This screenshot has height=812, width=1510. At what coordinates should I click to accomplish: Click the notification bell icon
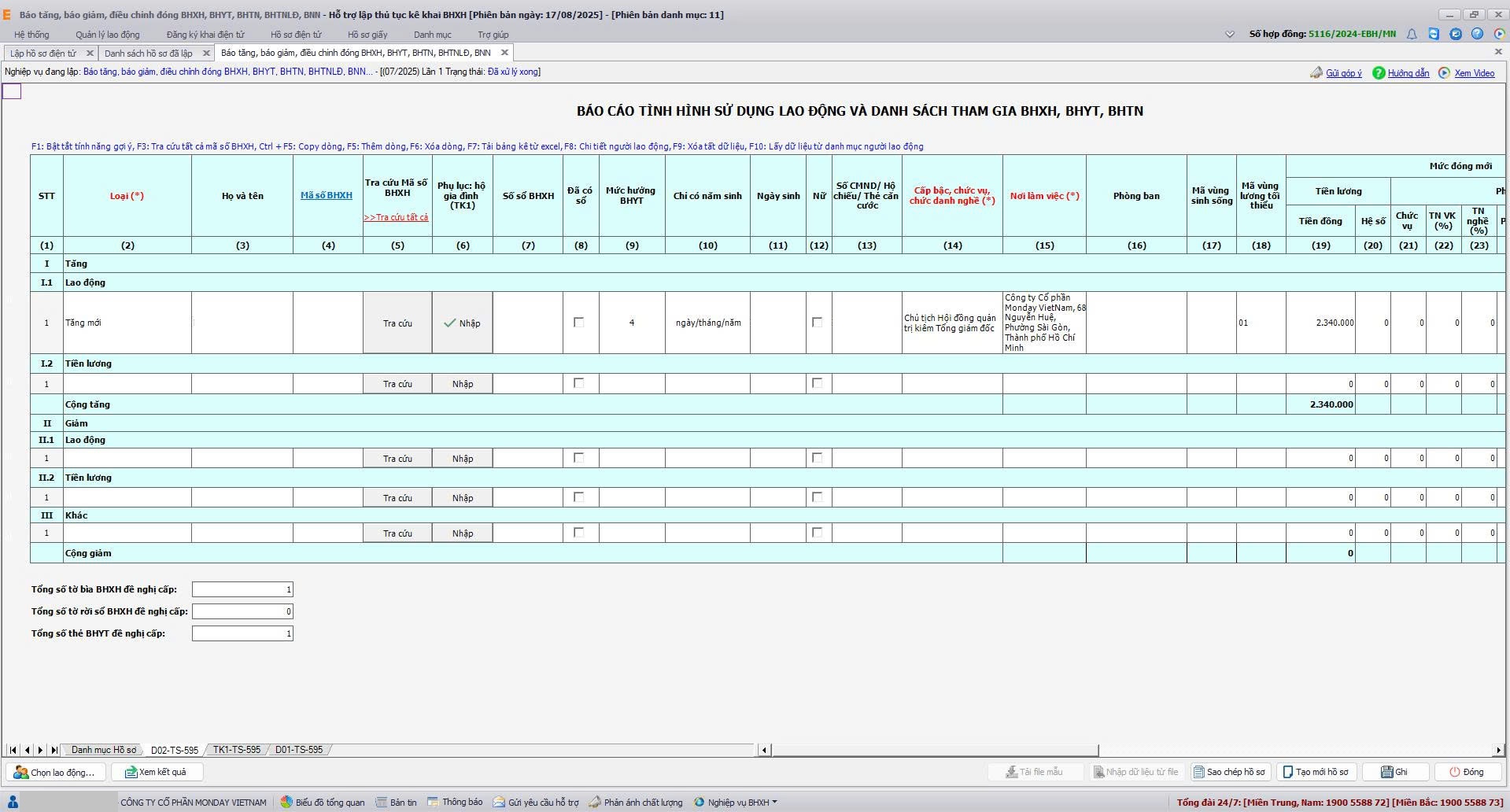(1412, 34)
